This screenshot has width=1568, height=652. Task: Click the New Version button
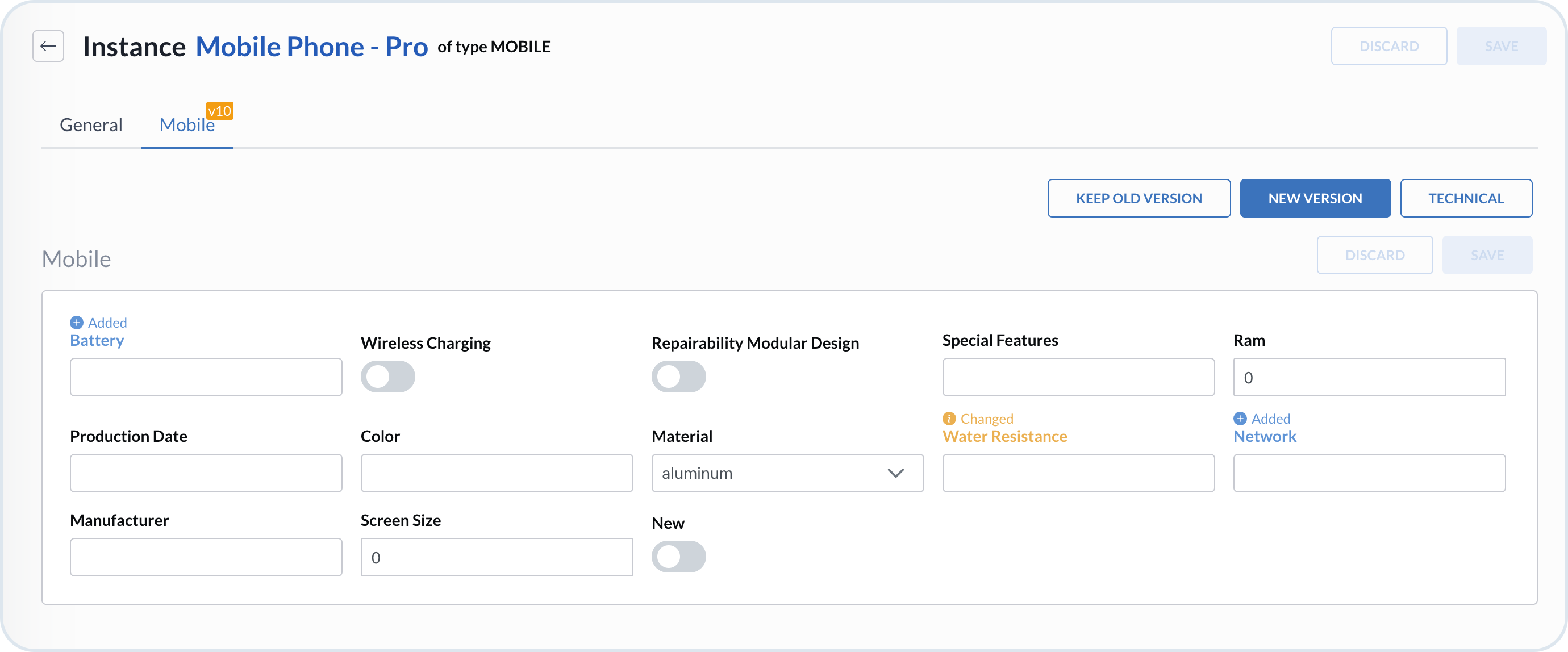pyautogui.click(x=1315, y=198)
